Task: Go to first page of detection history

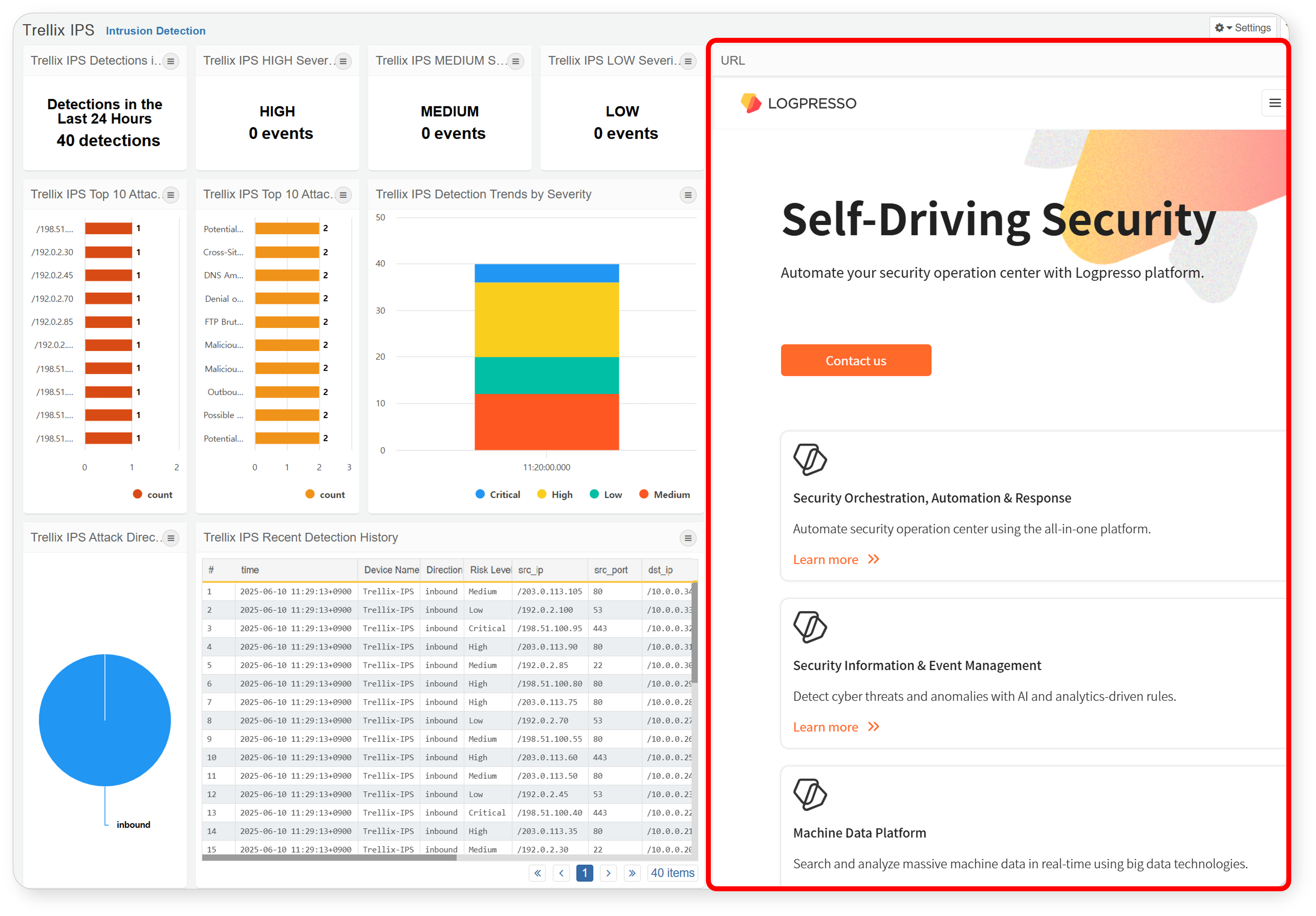Action: pos(537,872)
